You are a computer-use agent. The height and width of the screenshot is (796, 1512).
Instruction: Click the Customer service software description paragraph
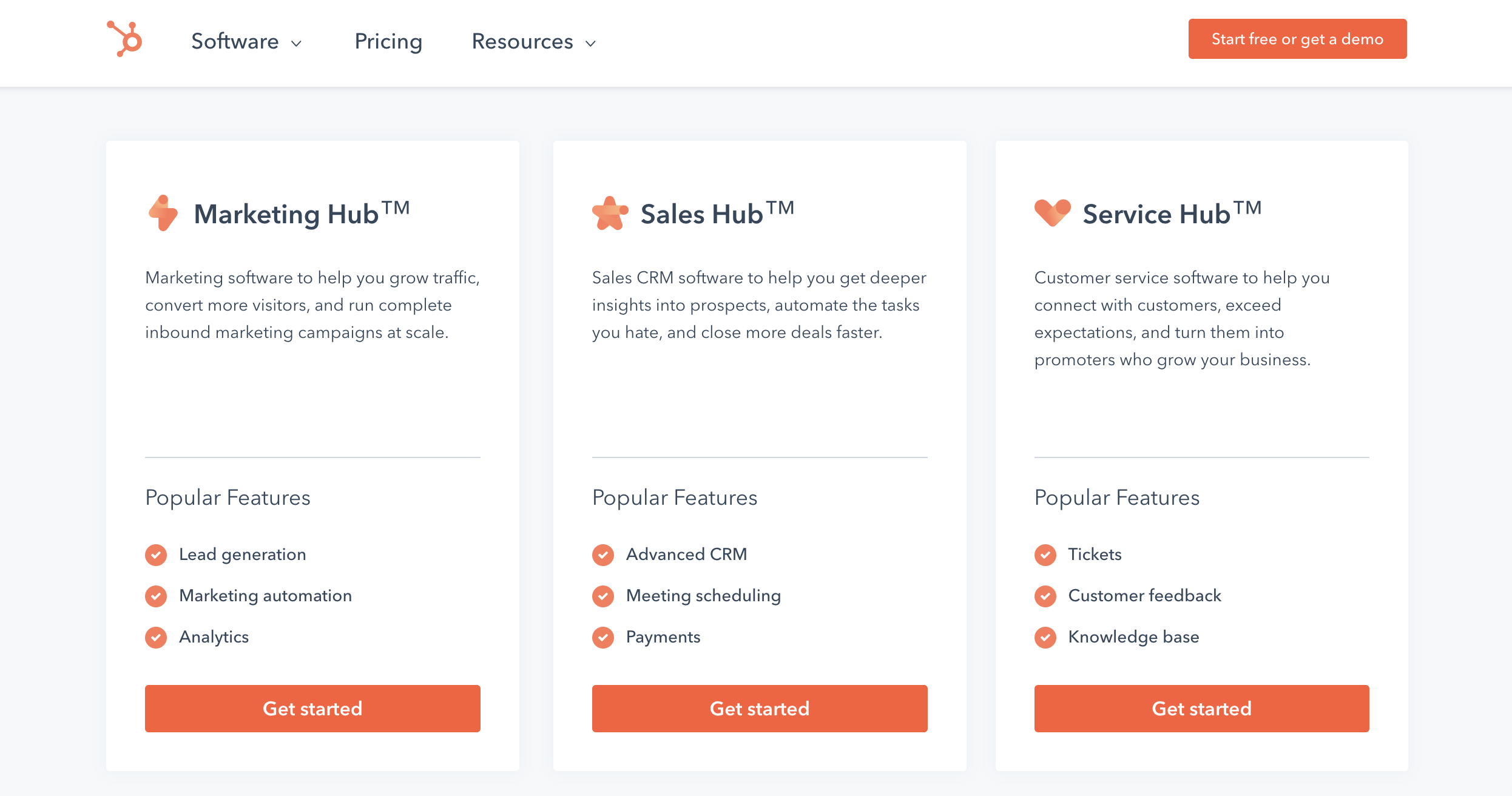(1182, 319)
